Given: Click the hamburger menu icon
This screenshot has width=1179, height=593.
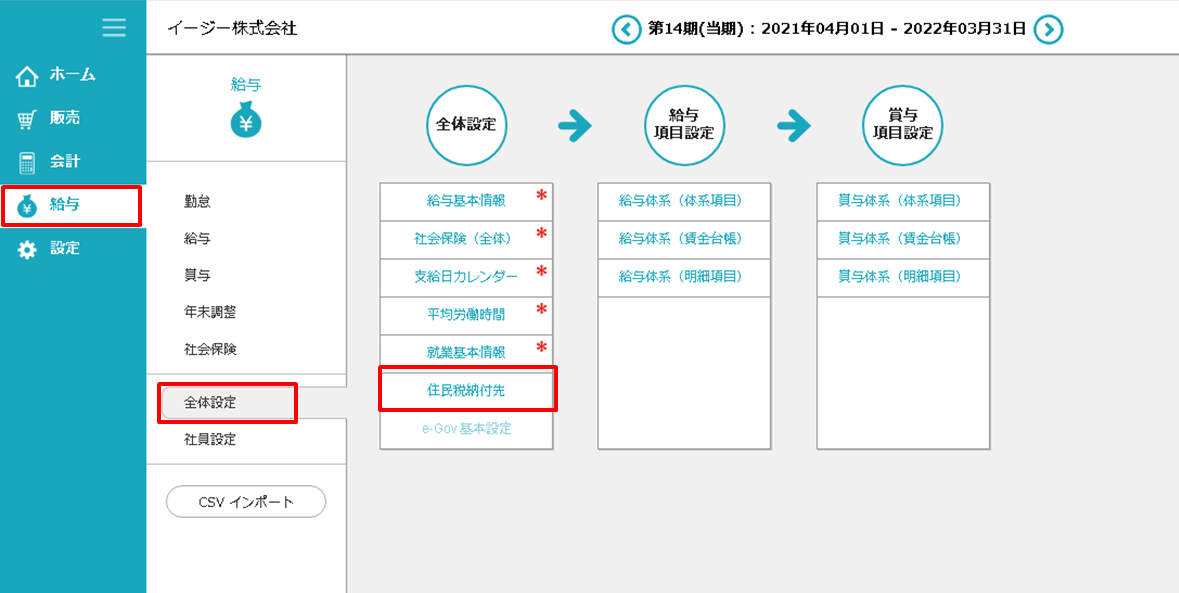Looking at the screenshot, I should click(x=114, y=27).
